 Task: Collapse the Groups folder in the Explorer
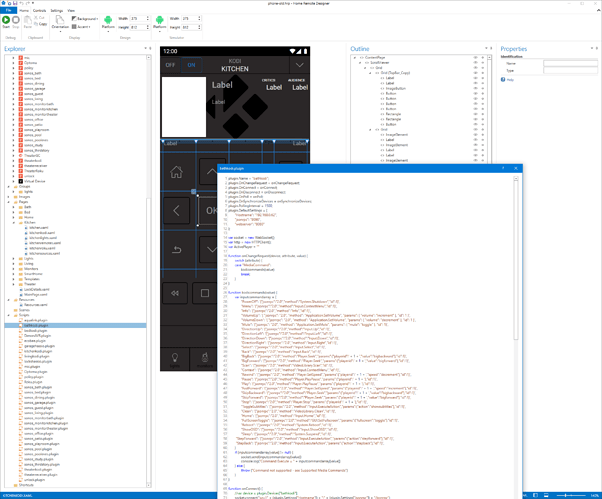(8, 186)
